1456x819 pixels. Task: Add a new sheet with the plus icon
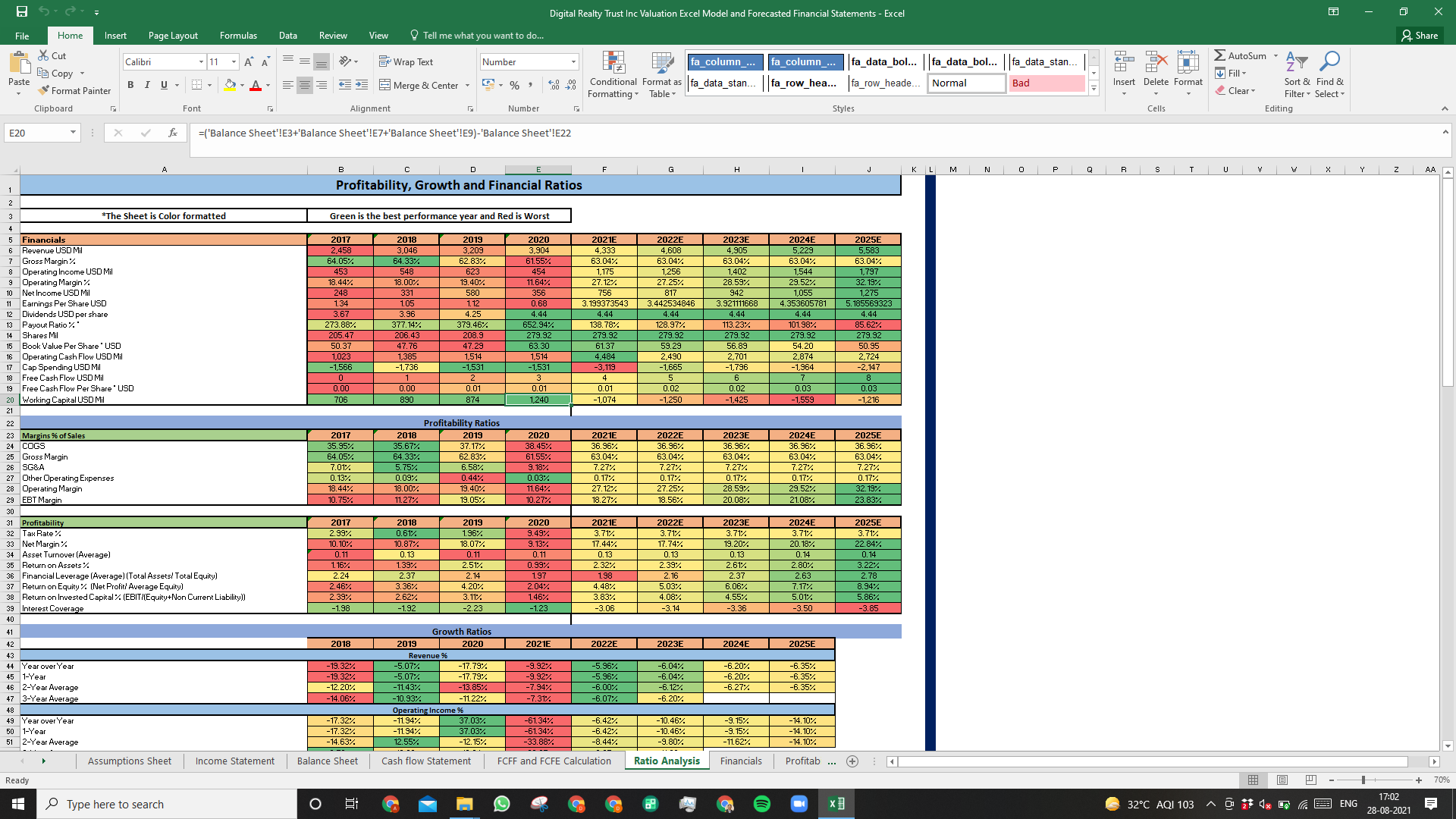tap(852, 761)
